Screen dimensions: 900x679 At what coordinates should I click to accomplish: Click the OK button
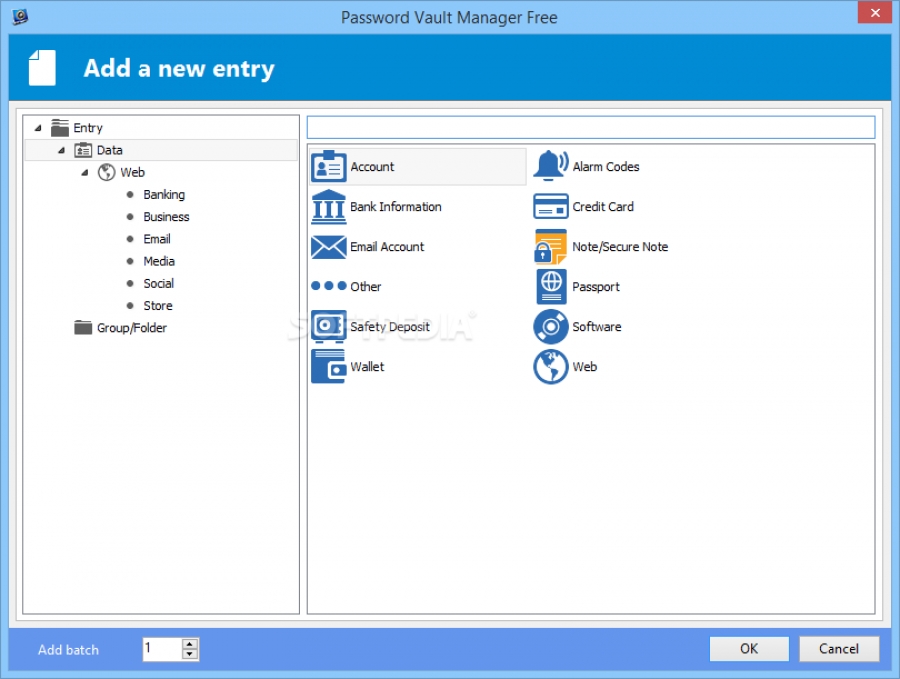tap(749, 649)
